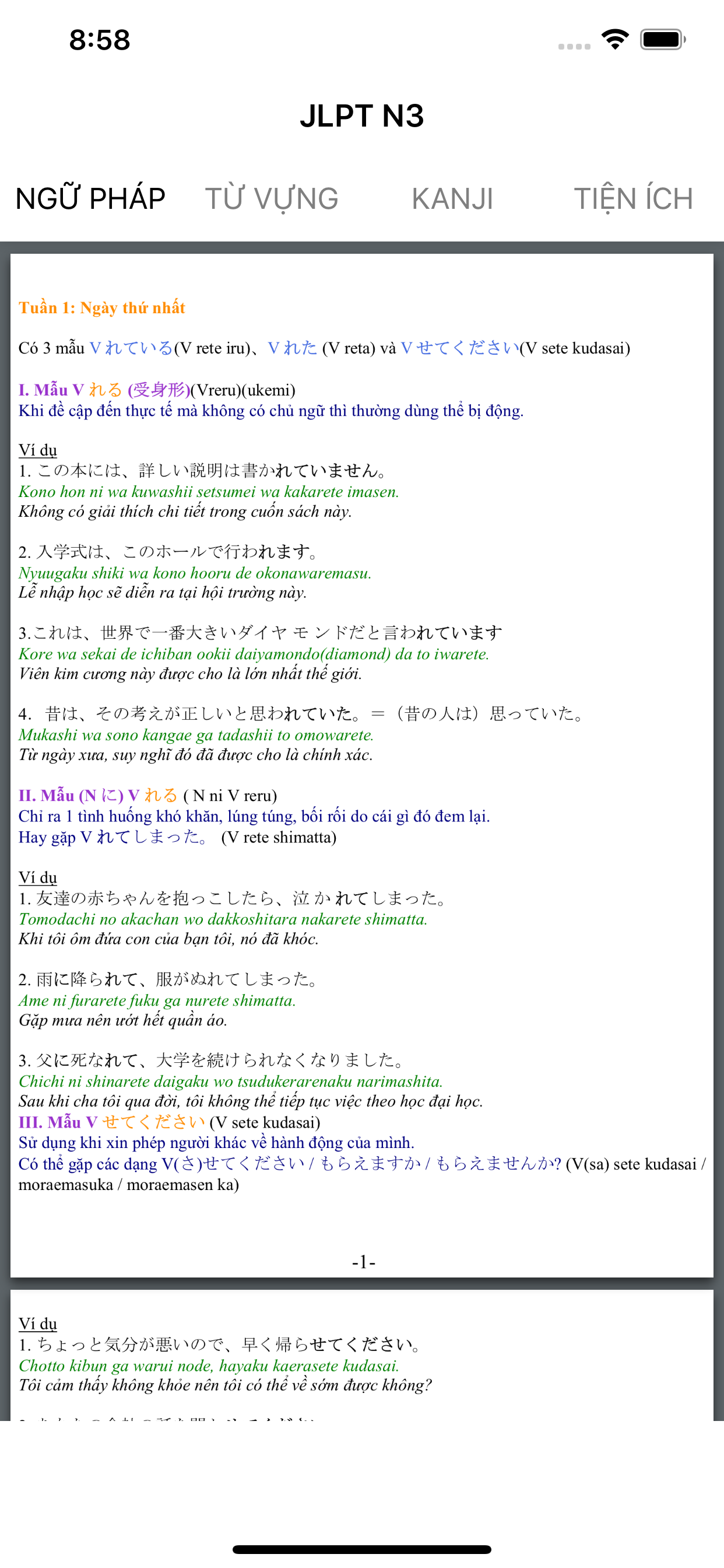724x1568 pixels.
Task: Tap 'Sử dụng khi xin phép người khác...'
Action: point(216,1143)
